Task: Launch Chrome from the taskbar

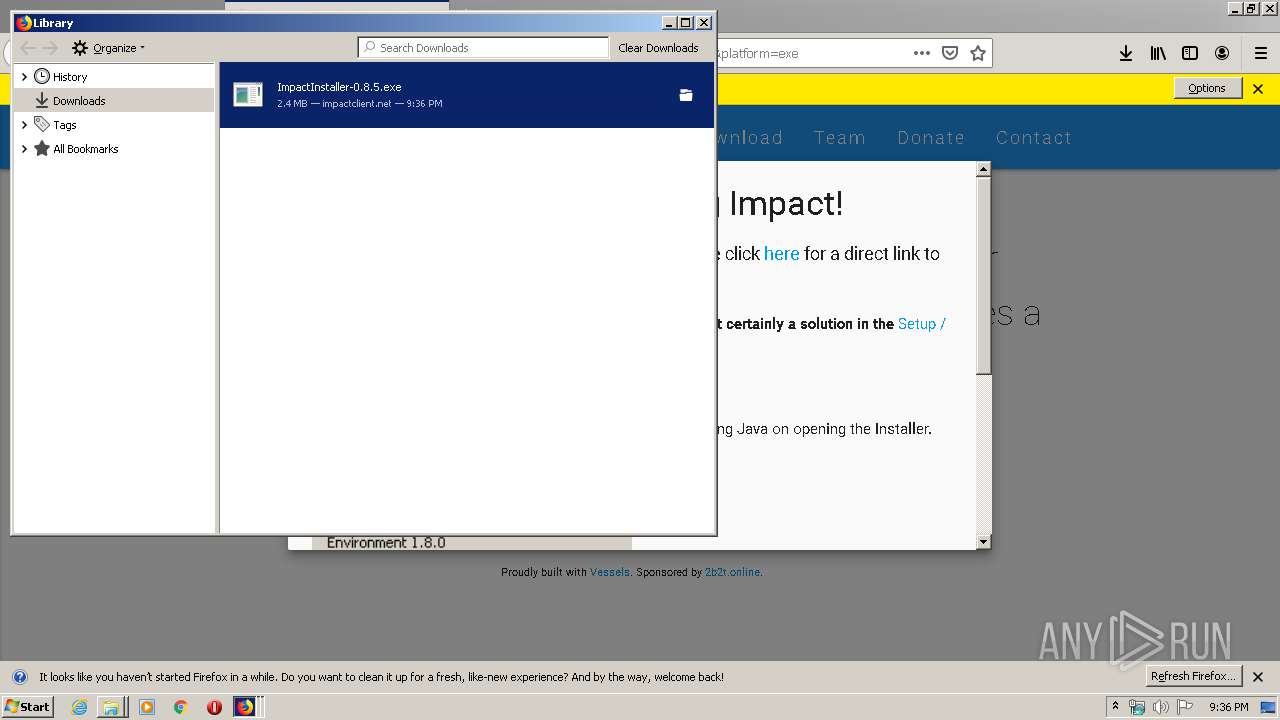Action: click(180, 707)
